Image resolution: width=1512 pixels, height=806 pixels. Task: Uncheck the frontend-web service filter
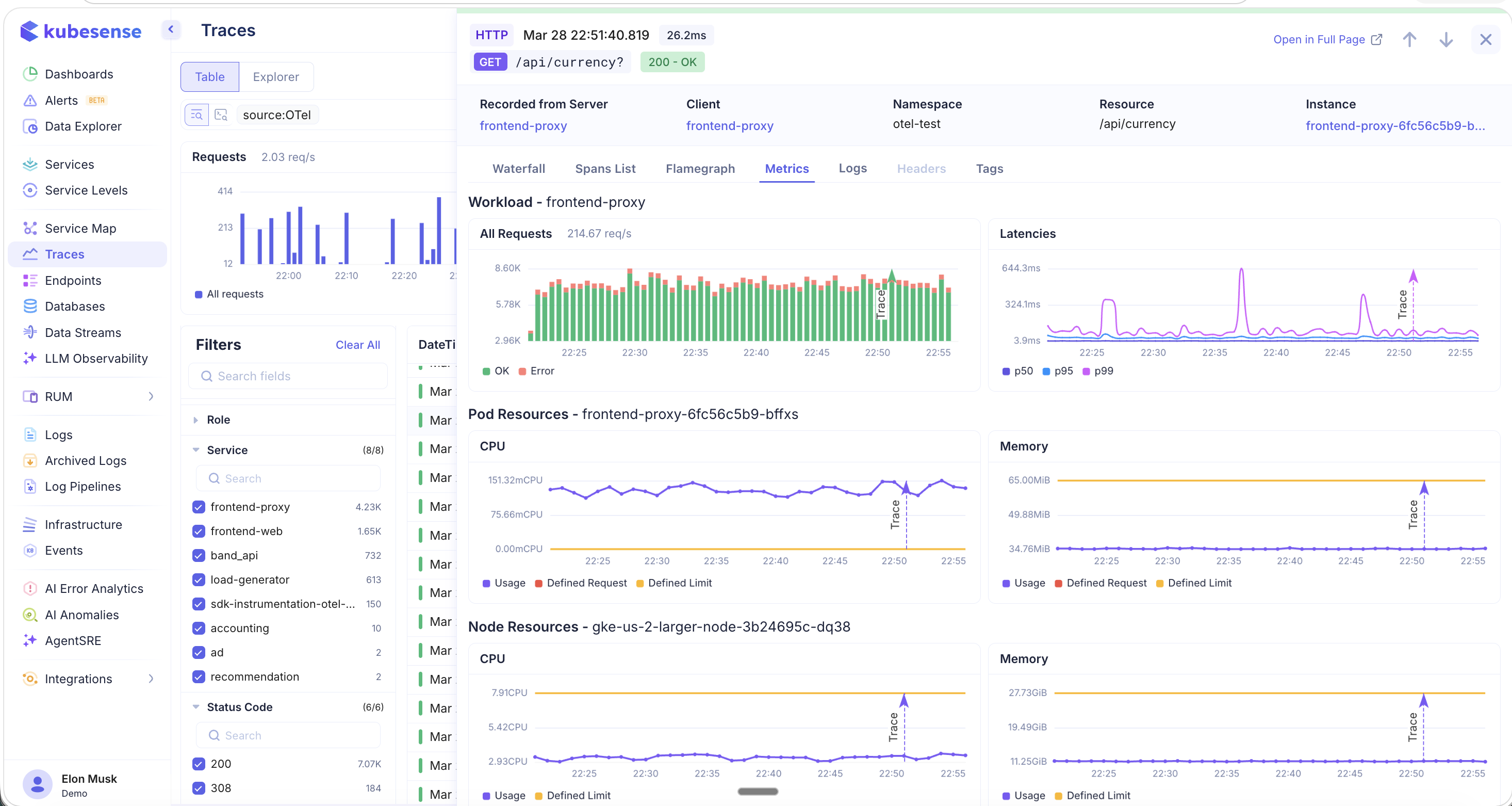pos(199,531)
